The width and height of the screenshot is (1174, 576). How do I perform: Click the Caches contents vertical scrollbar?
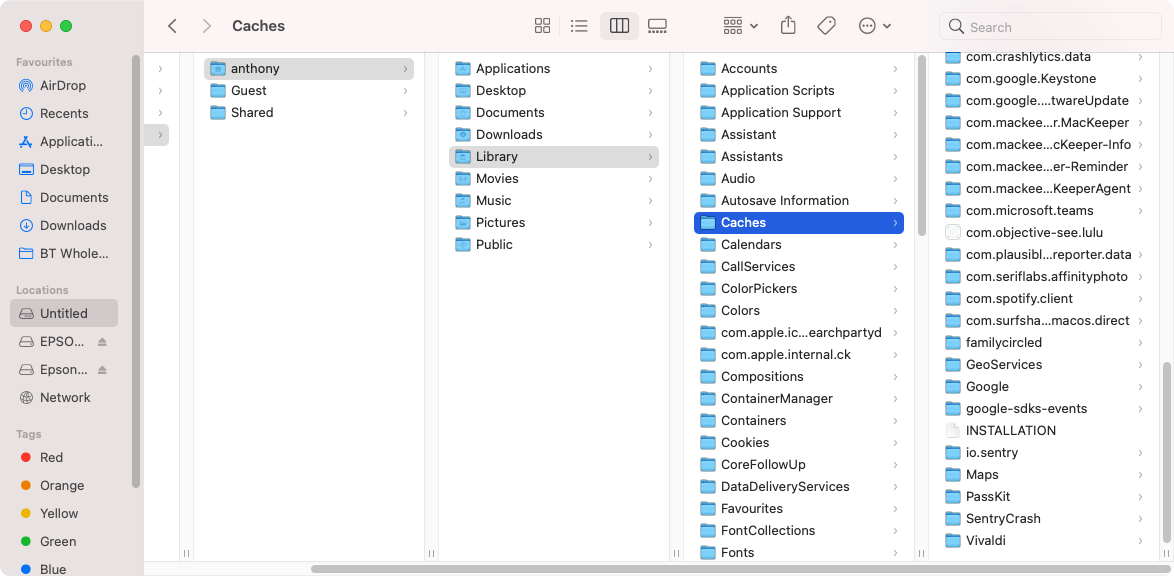click(x=1167, y=452)
